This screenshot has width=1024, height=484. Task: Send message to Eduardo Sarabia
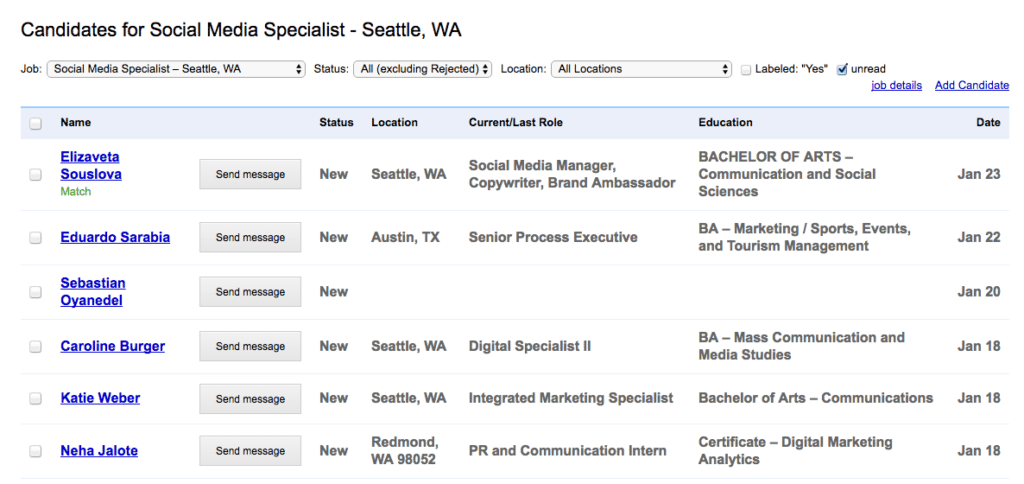(250, 237)
